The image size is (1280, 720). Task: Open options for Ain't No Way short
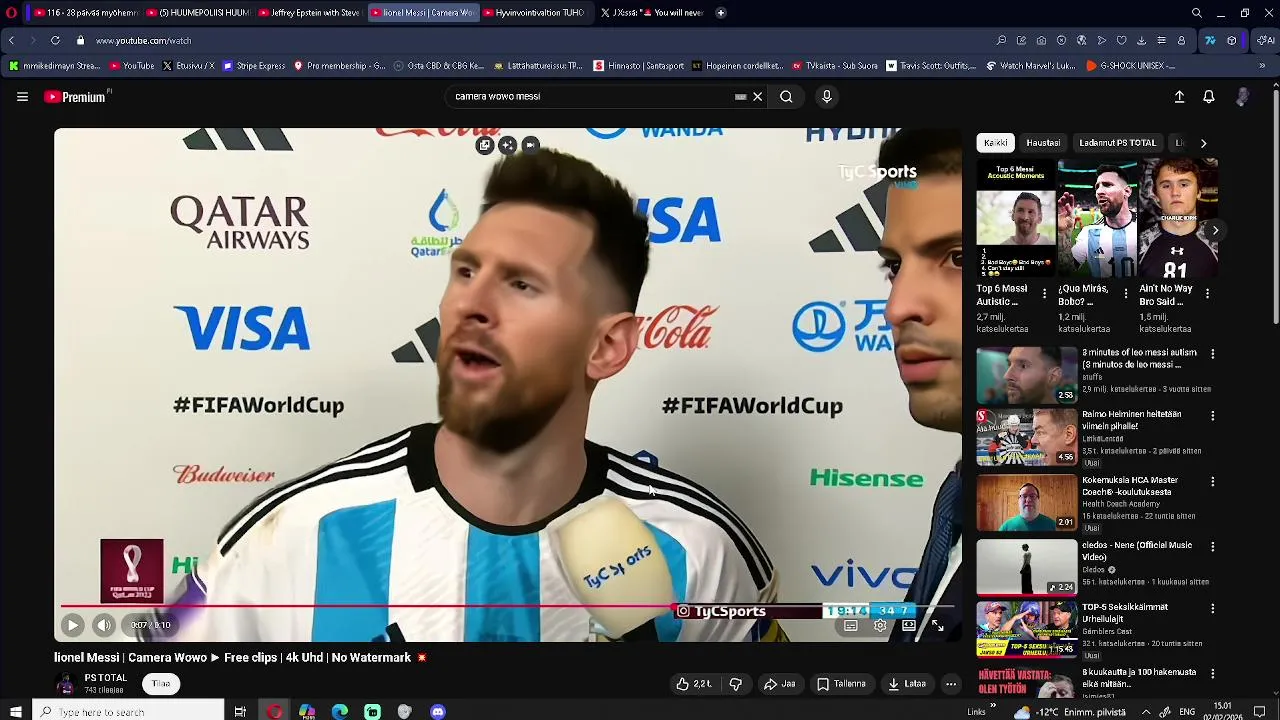[x=1207, y=294]
